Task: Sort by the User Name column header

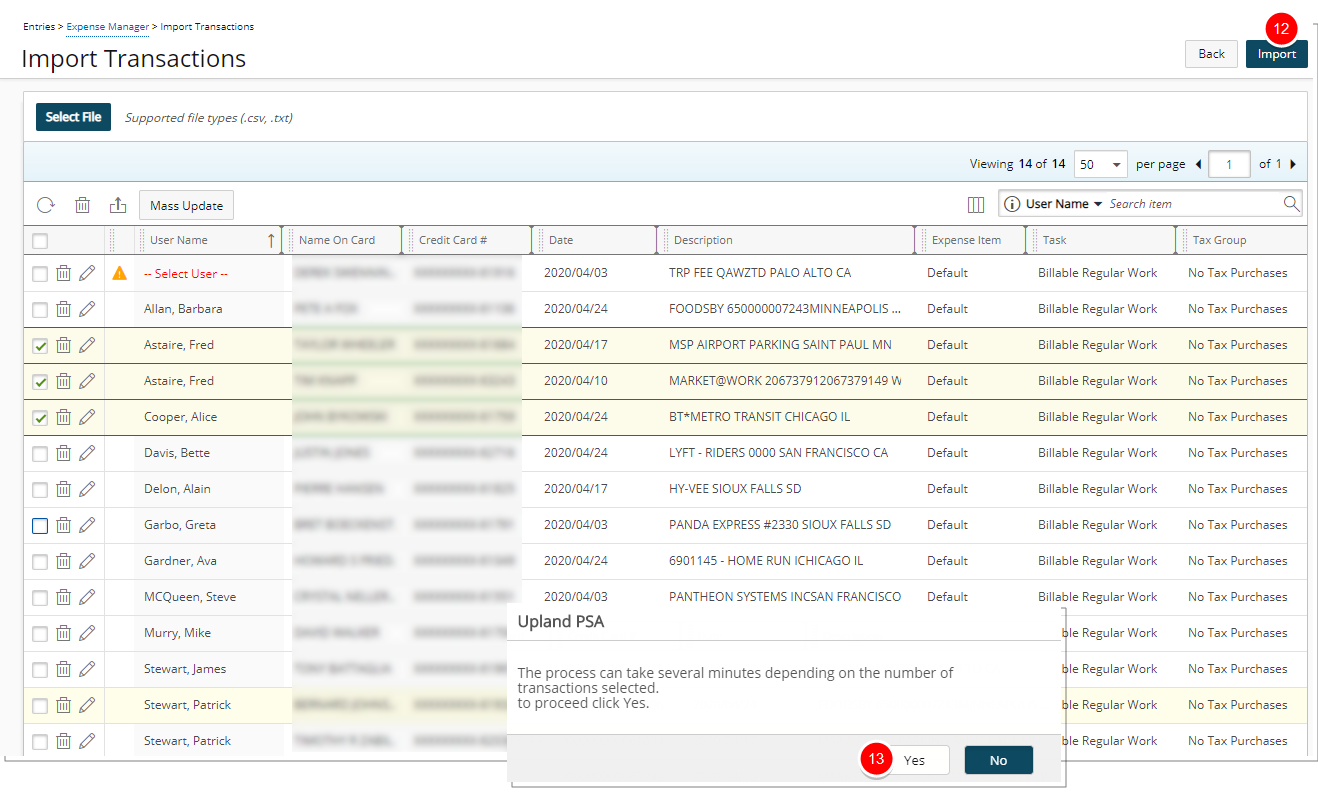Action: click(x=208, y=240)
